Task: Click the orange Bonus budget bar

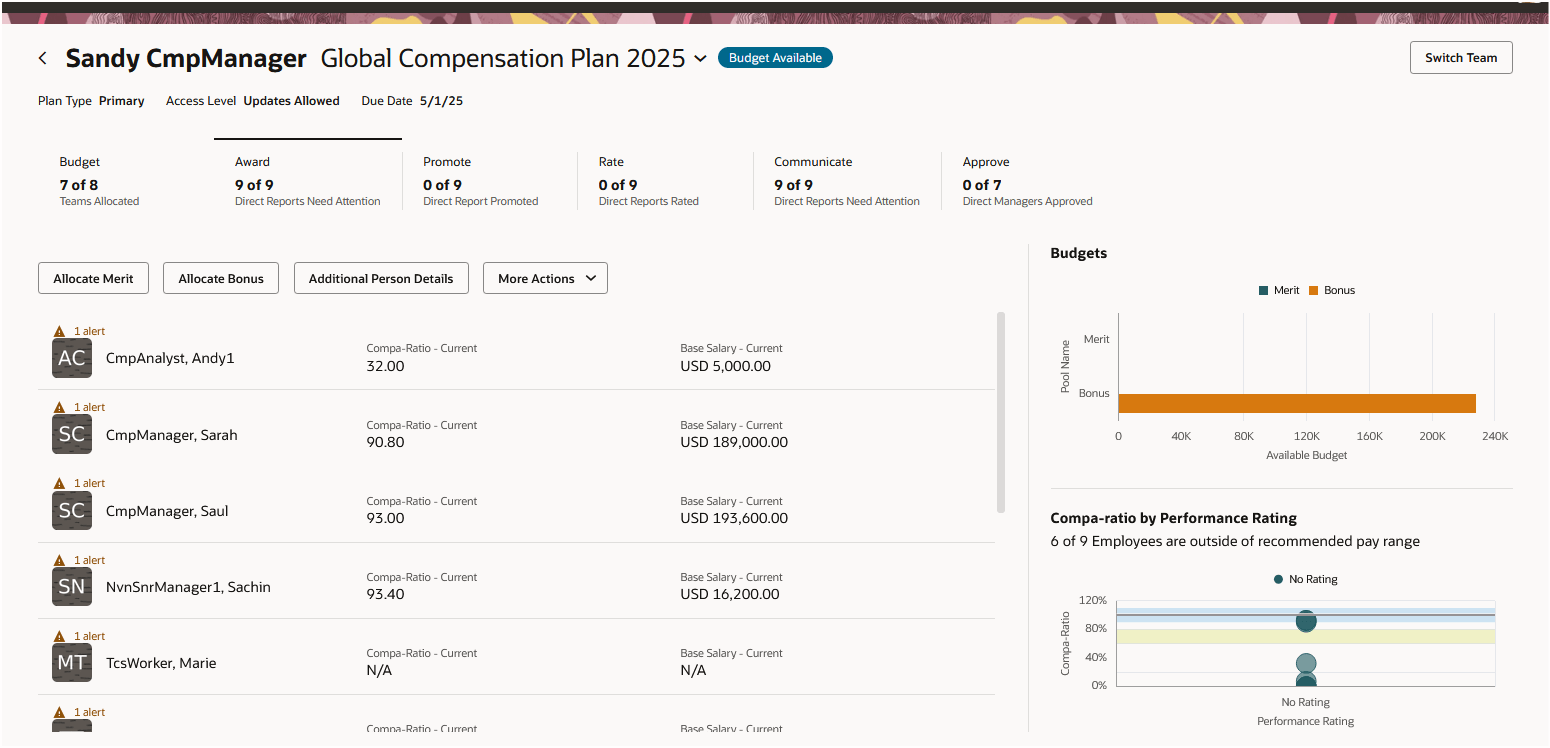Action: [x=1297, y=403]
